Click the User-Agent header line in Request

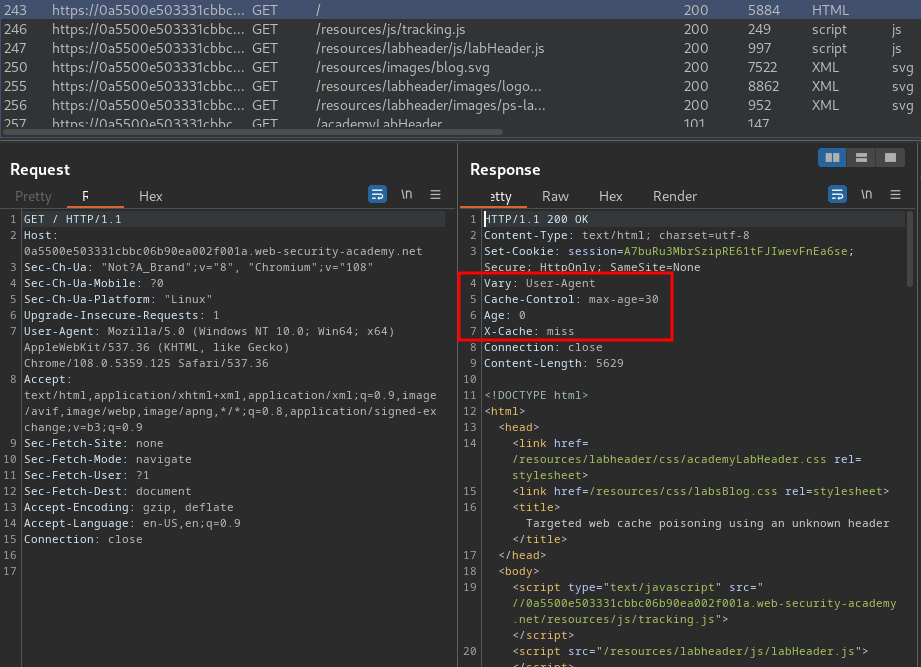coord(209,347)
